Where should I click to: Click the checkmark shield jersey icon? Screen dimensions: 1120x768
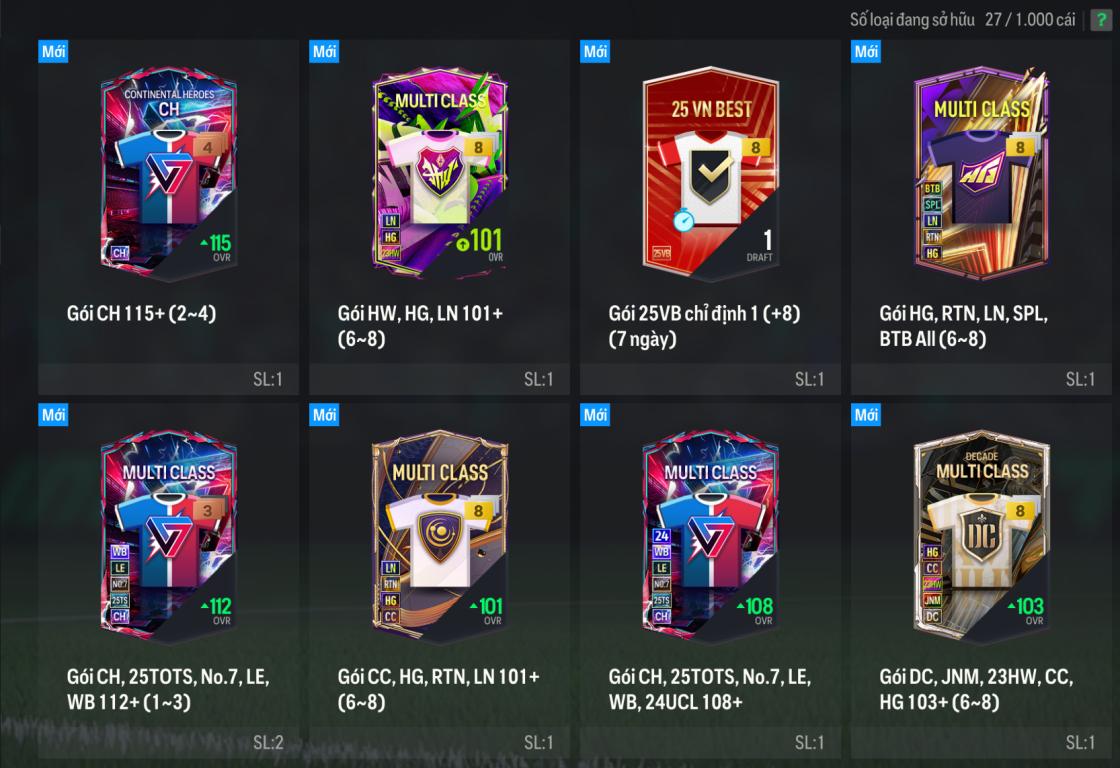(x=710, y=172)
